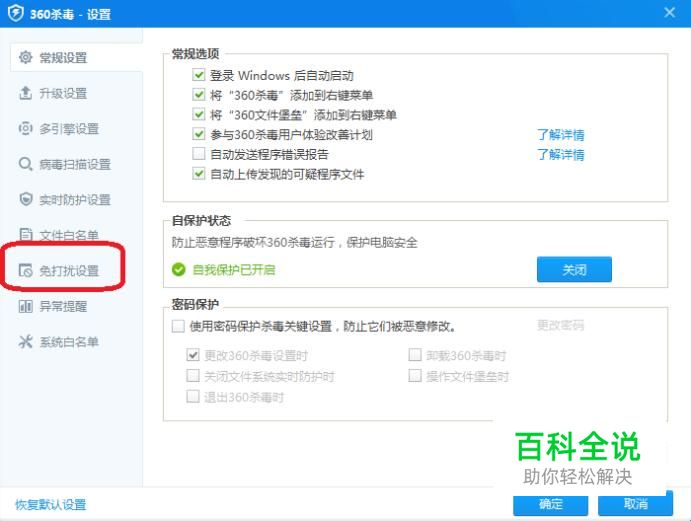Viewport: 691px width, 521px height.
Task: Click the engine icon beside 多引擎设置
Action: [26, 128]
